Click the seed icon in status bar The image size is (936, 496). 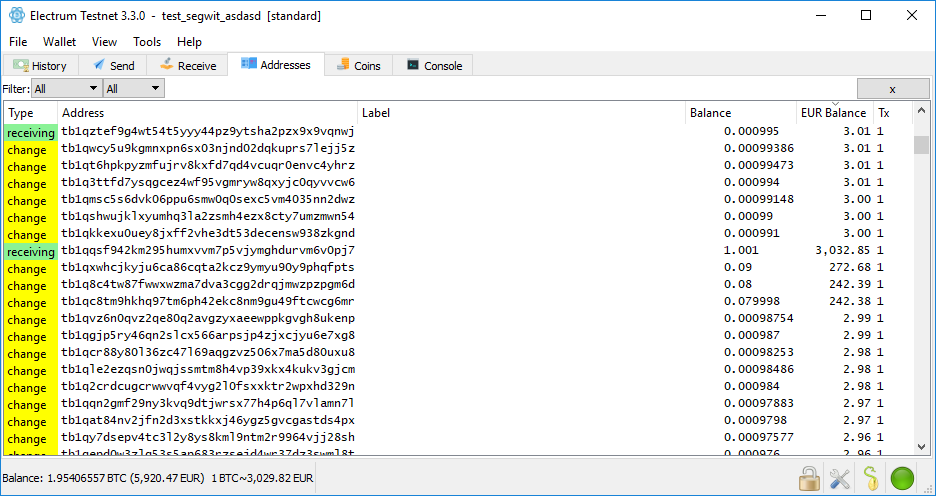[x=871, y=477]
